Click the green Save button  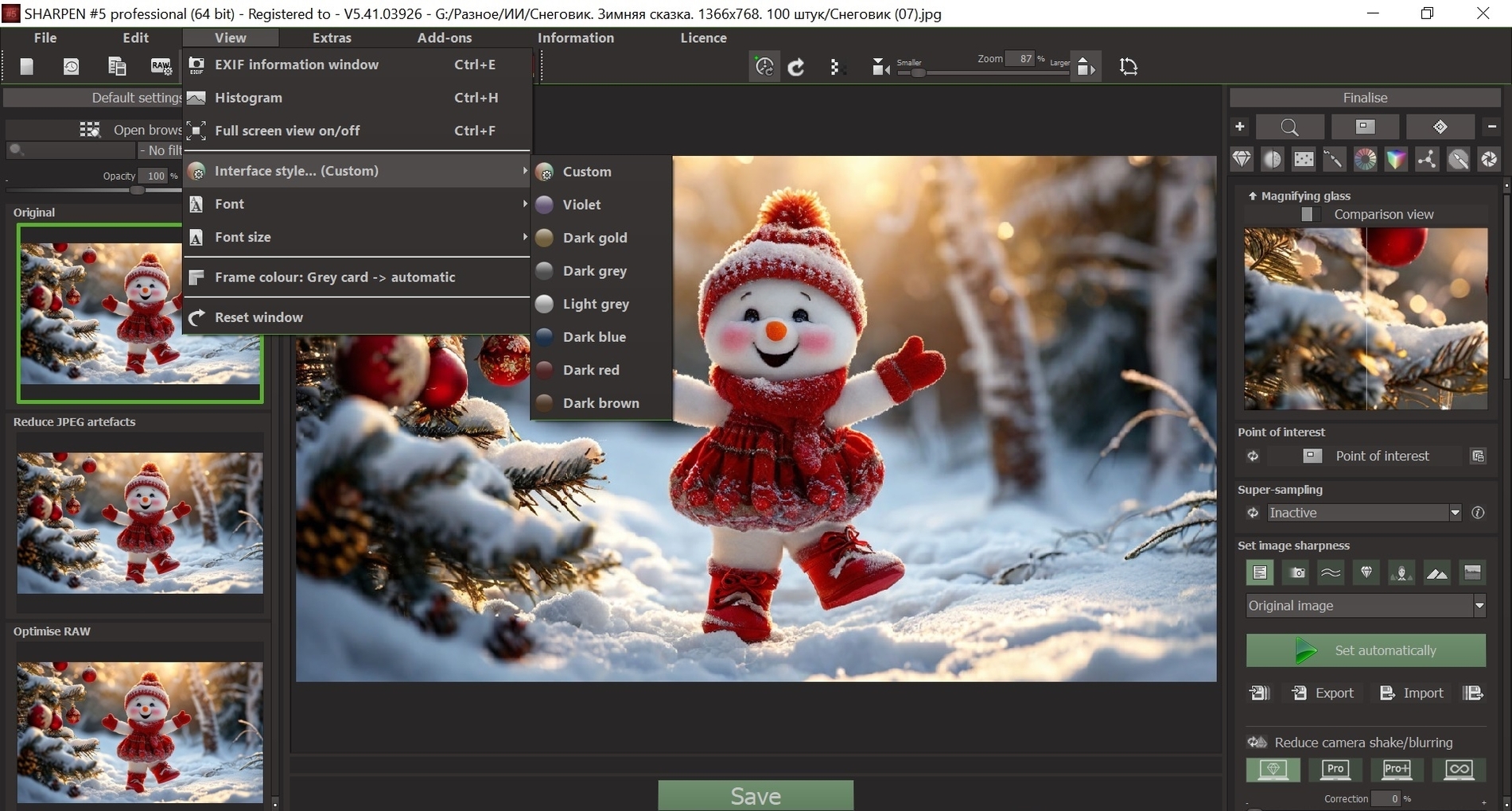[x=756, y=796]
